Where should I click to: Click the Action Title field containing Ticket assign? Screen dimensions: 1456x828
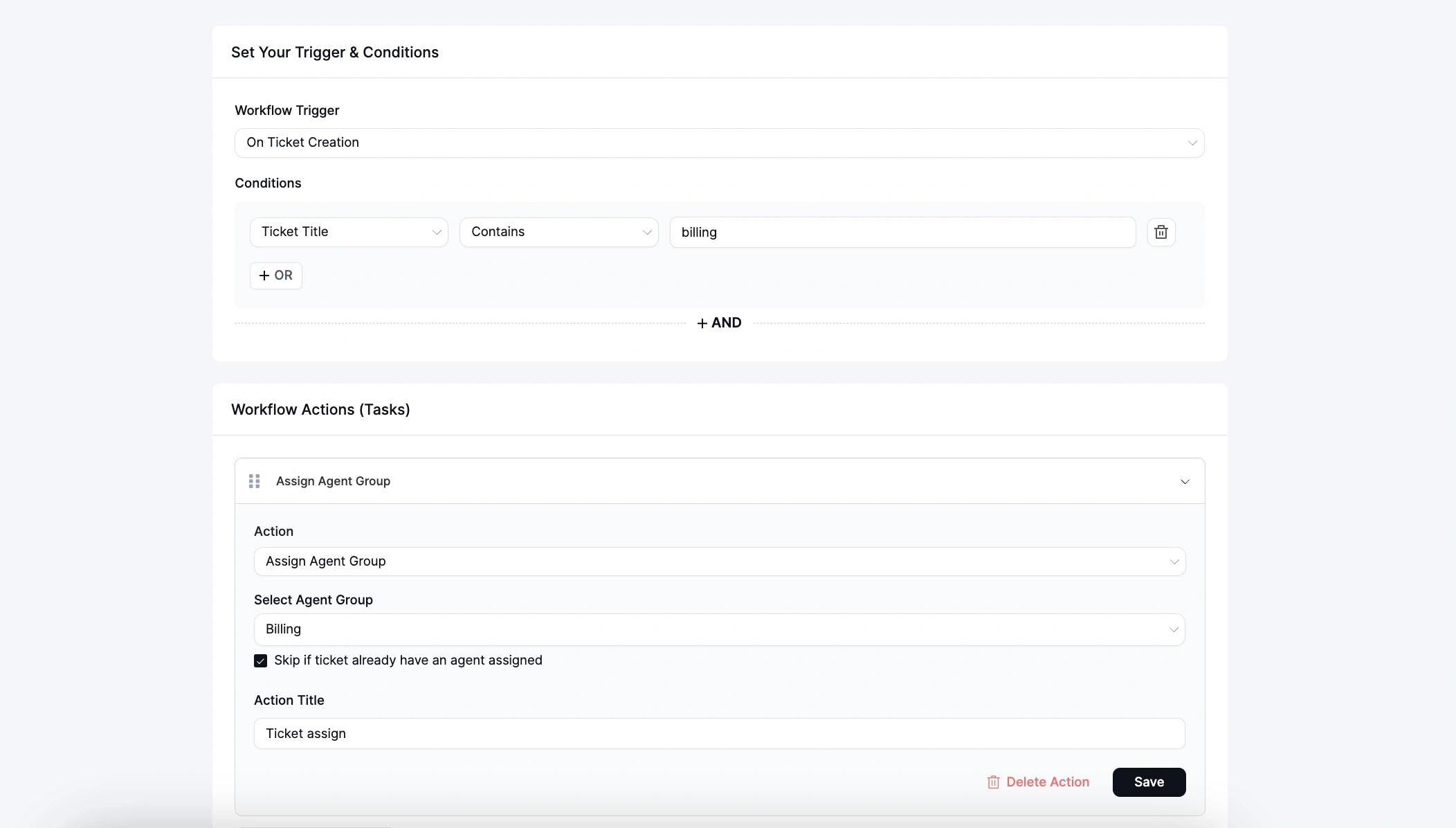click(719, 733)
